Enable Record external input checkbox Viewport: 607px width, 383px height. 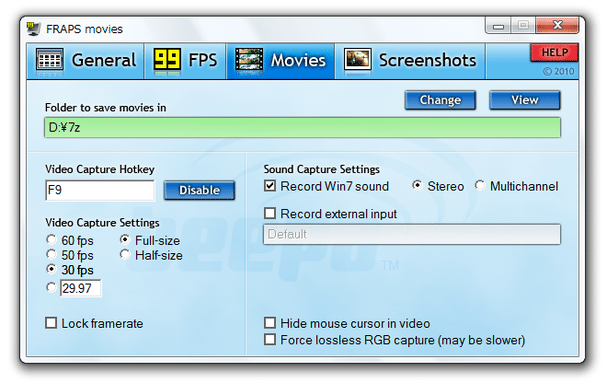pos(270,213)
